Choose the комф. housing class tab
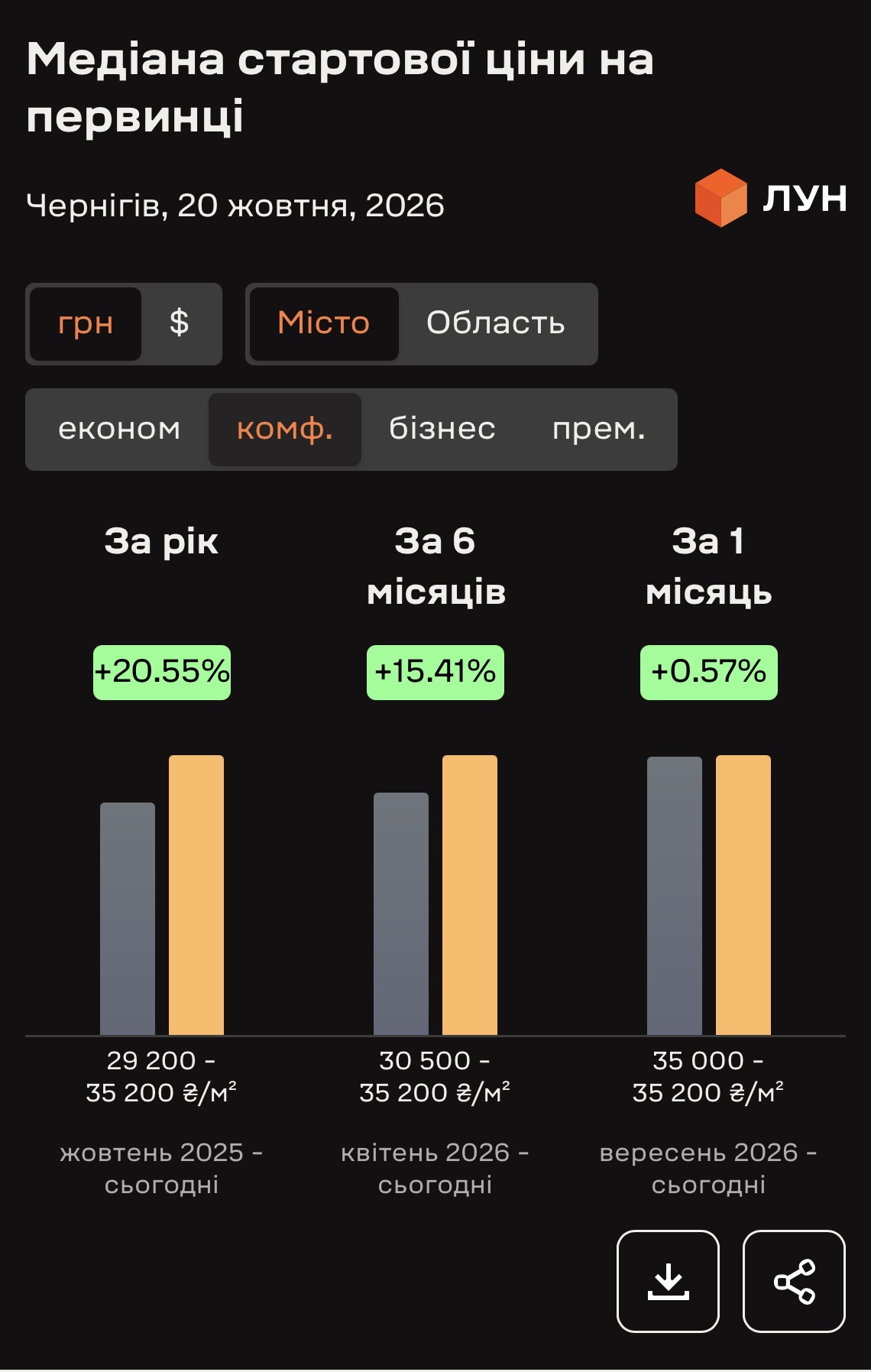Image resolution: width=871 pixels, height=1372 pixels. tap(285, 429)
